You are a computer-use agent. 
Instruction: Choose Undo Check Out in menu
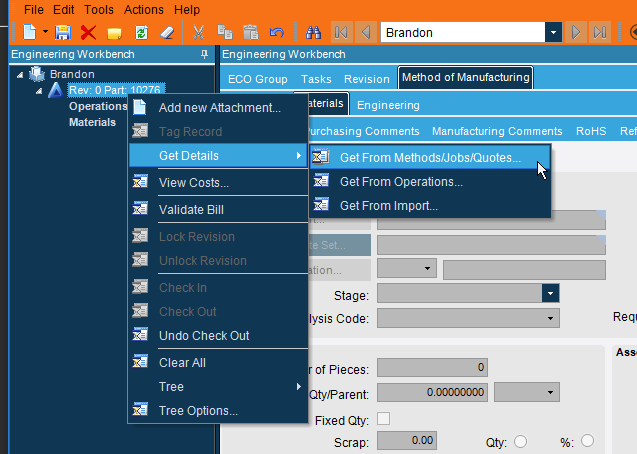[x=218, y=335]
